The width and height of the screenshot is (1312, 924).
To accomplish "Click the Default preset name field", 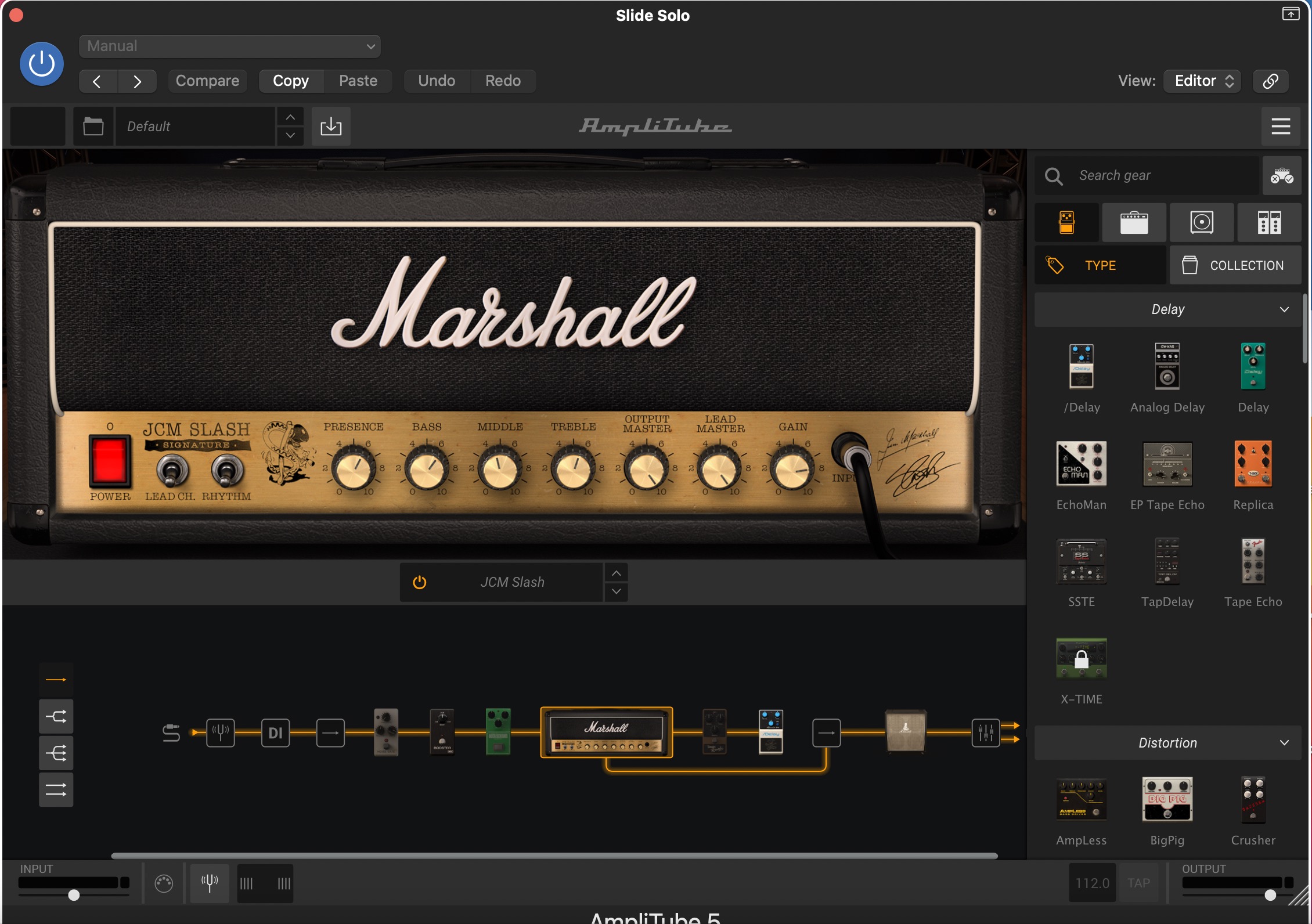I will 195,126.
